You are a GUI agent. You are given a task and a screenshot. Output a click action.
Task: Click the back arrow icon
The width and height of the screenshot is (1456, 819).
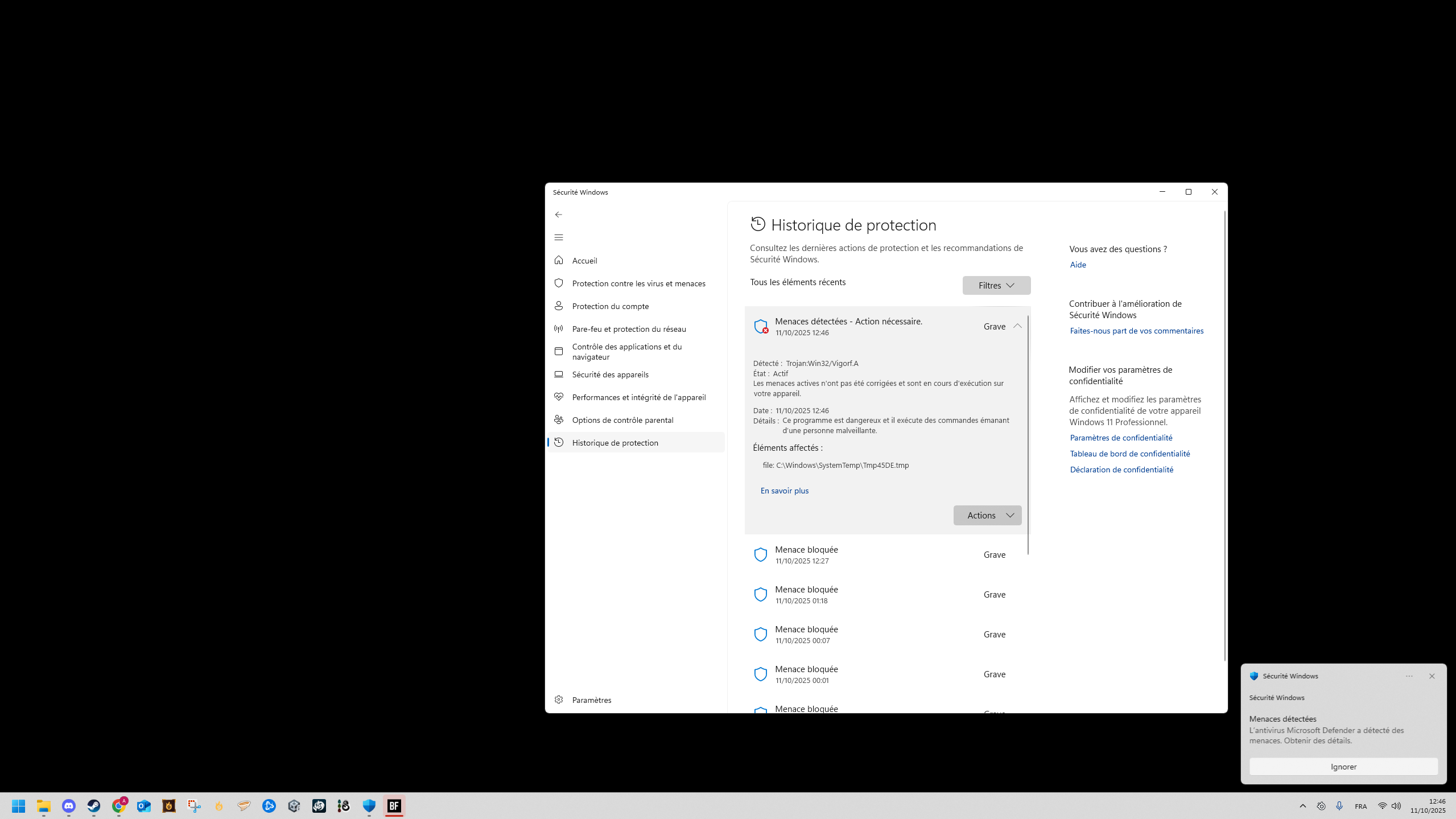559,215
